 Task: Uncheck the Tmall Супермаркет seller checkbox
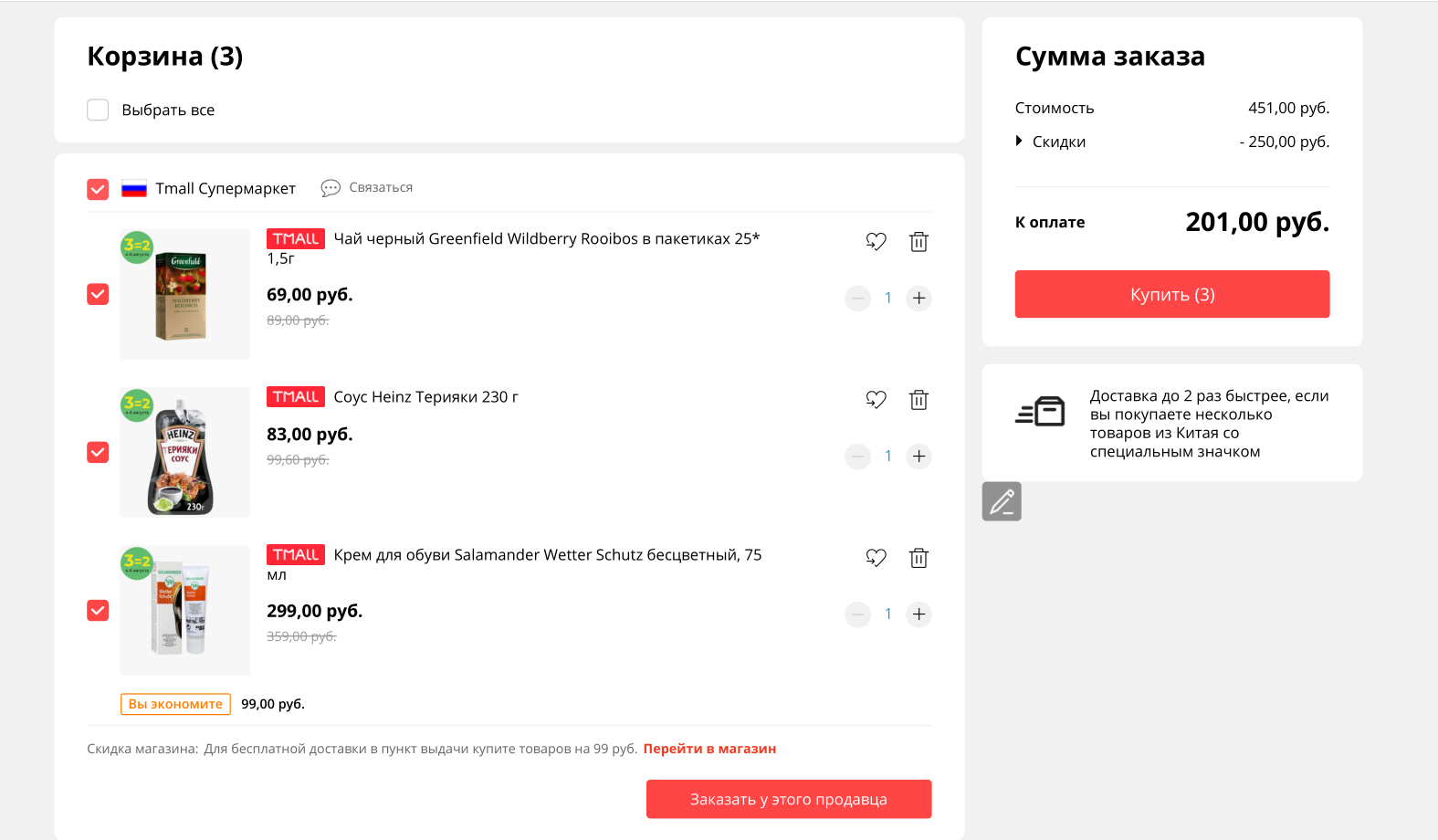(98, 189)
